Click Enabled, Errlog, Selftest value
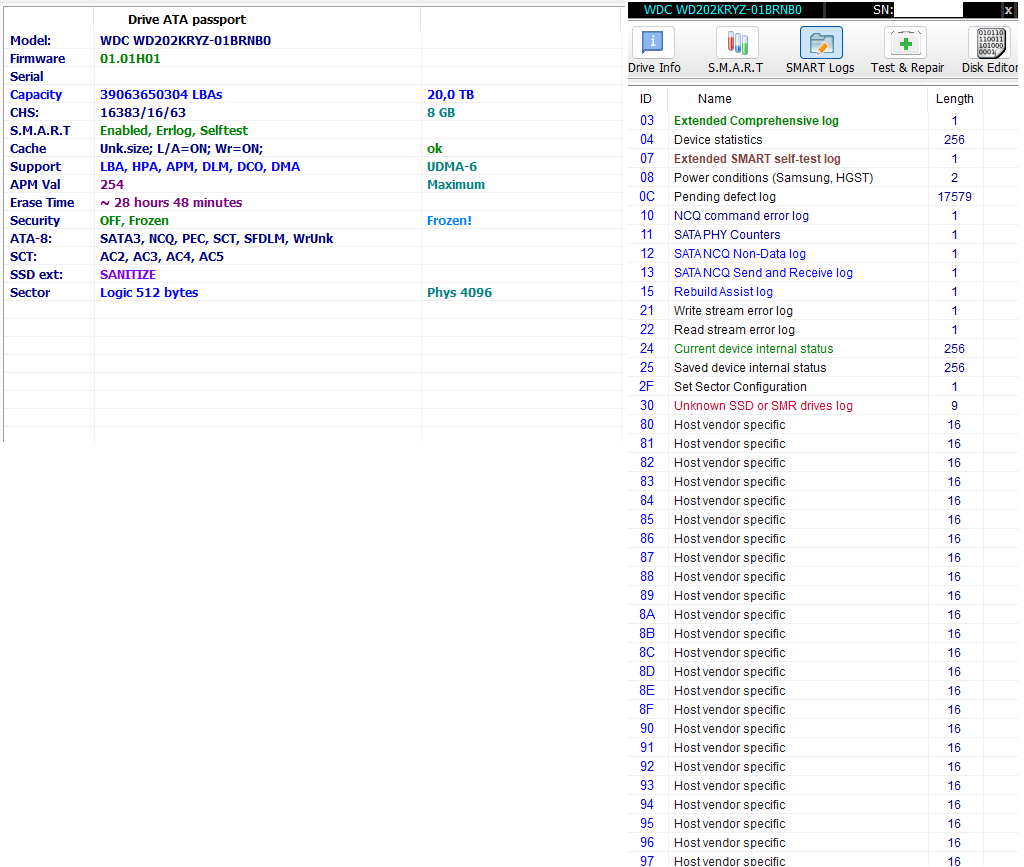 point(174,131)
